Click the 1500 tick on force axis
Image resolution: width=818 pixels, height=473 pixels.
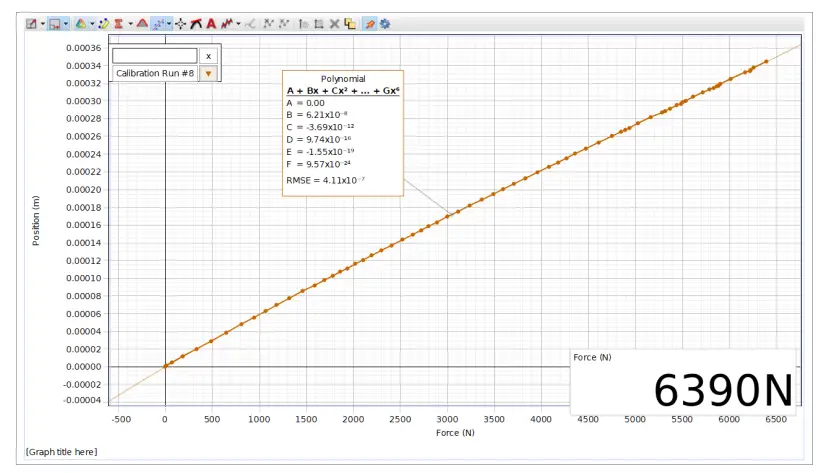point(306,419)
